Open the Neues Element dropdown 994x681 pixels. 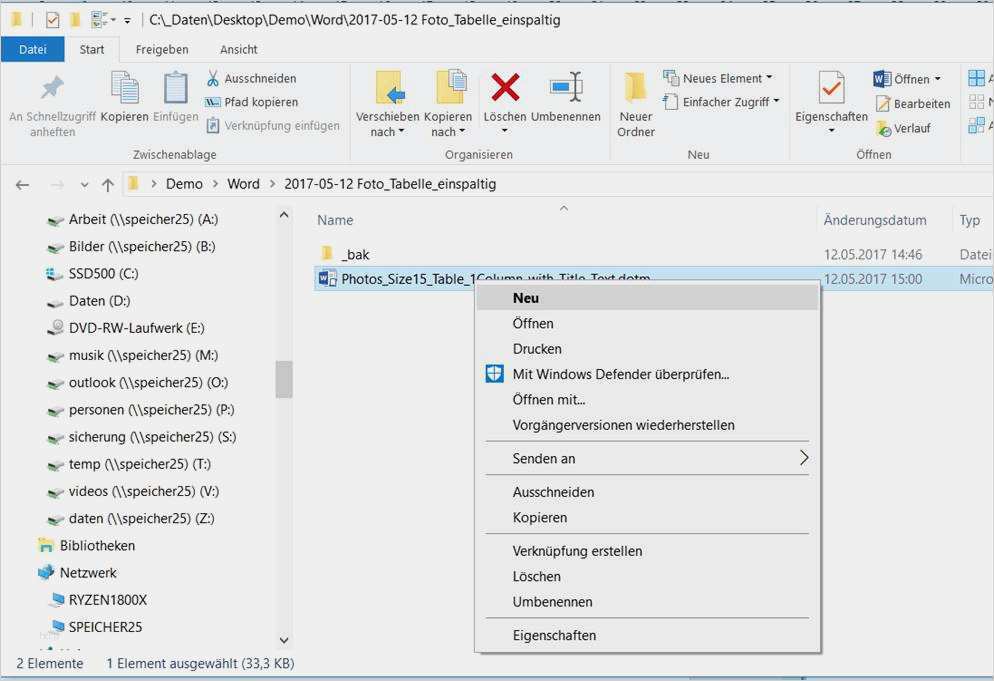pos(770,78)
